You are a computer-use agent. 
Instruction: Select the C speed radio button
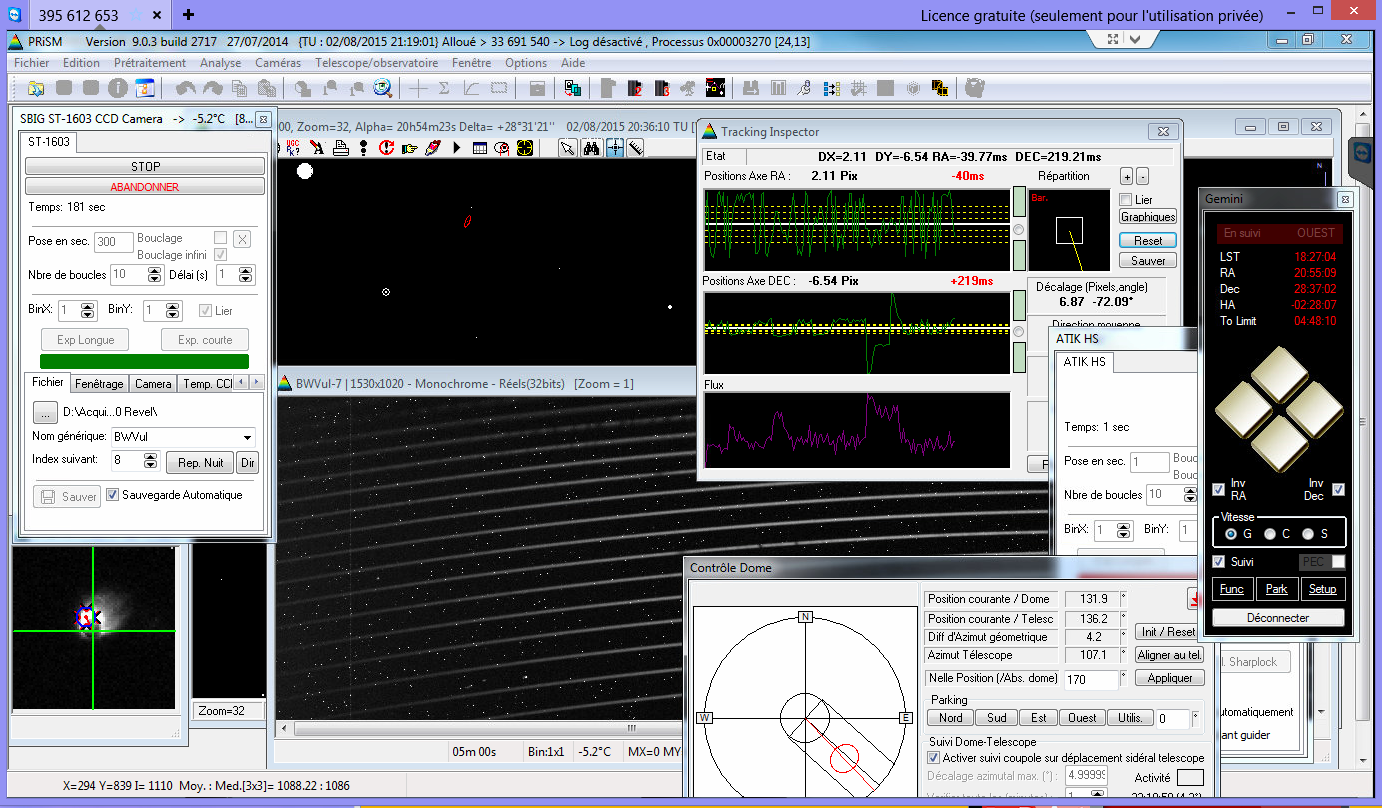1270,534
